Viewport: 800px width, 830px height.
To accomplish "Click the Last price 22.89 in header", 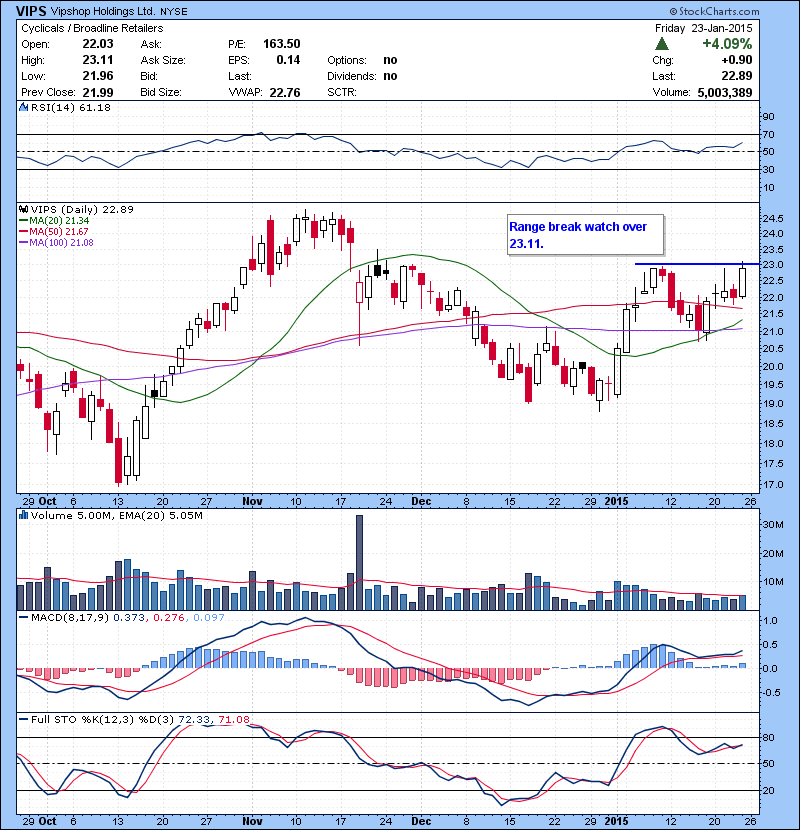I will tap(736, 76).
